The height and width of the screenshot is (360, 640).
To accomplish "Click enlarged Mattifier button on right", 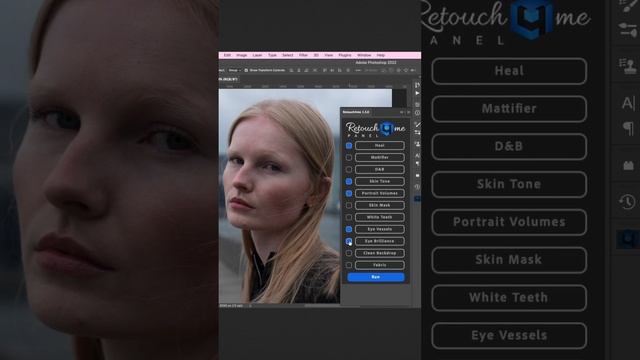I will [x=509, y=109].
